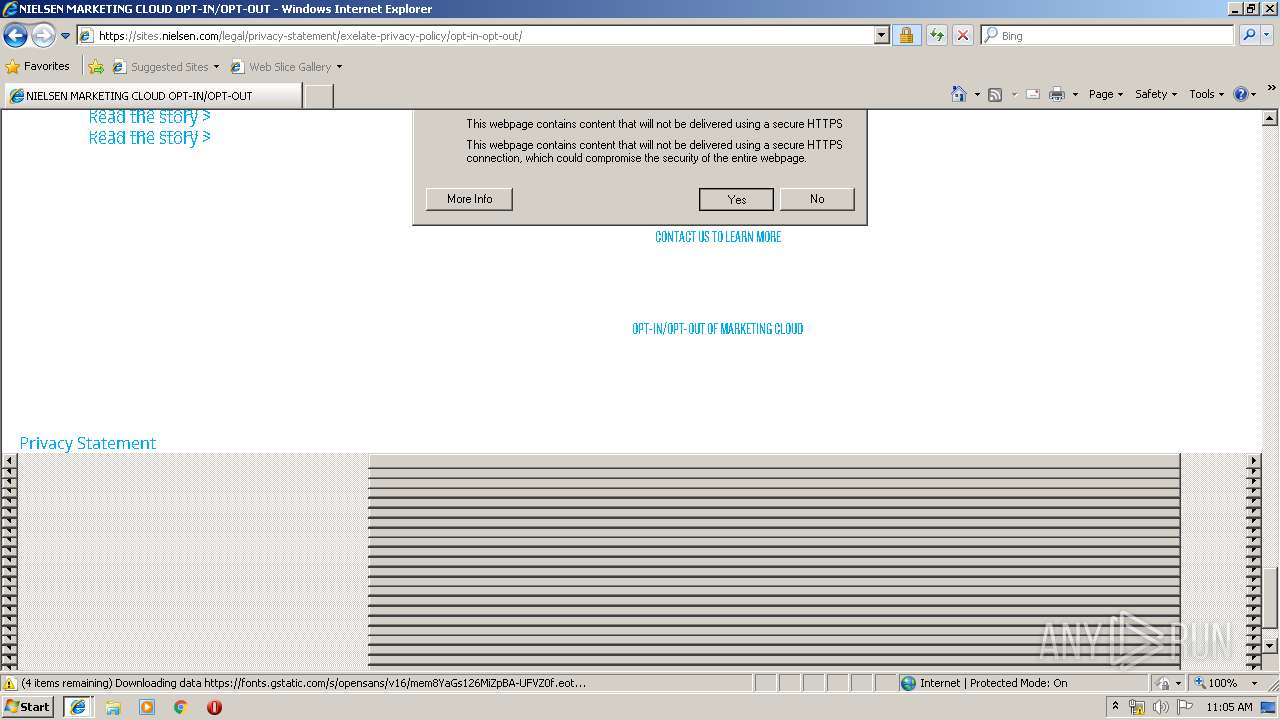Click the status bar privacy/security icon

pos(1164,683)
